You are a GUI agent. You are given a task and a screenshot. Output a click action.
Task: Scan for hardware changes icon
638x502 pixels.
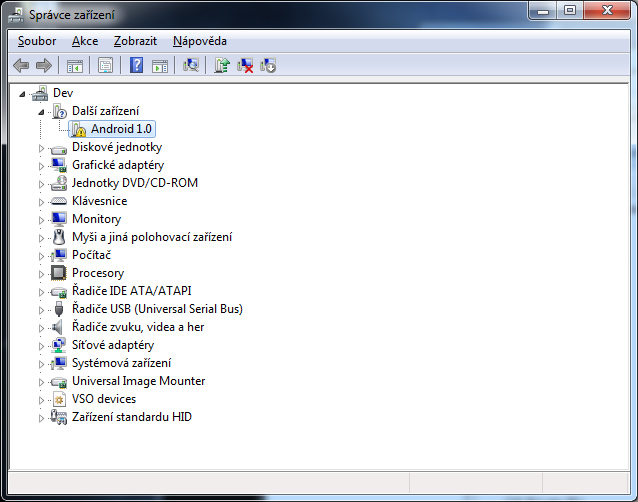(x=190, y=65)
